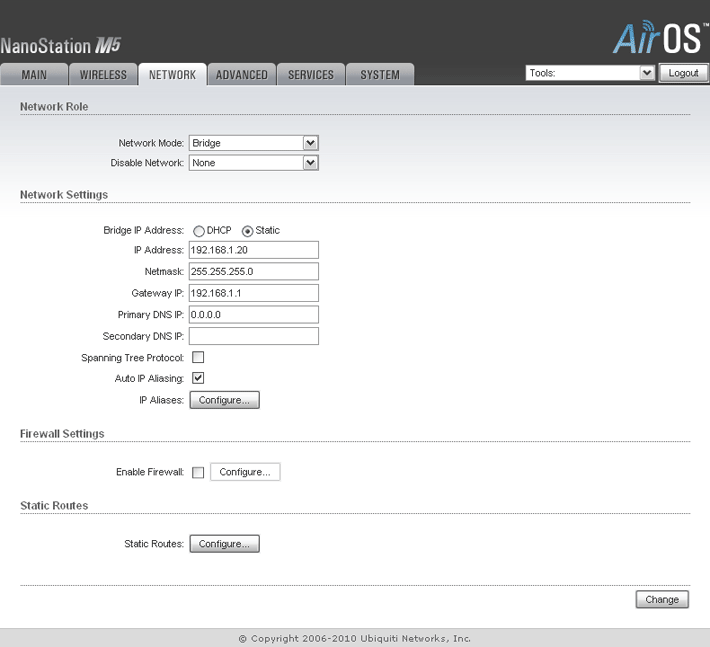Click the Change button
This screenshot has height=647, width=710.
tap(662, 599)
